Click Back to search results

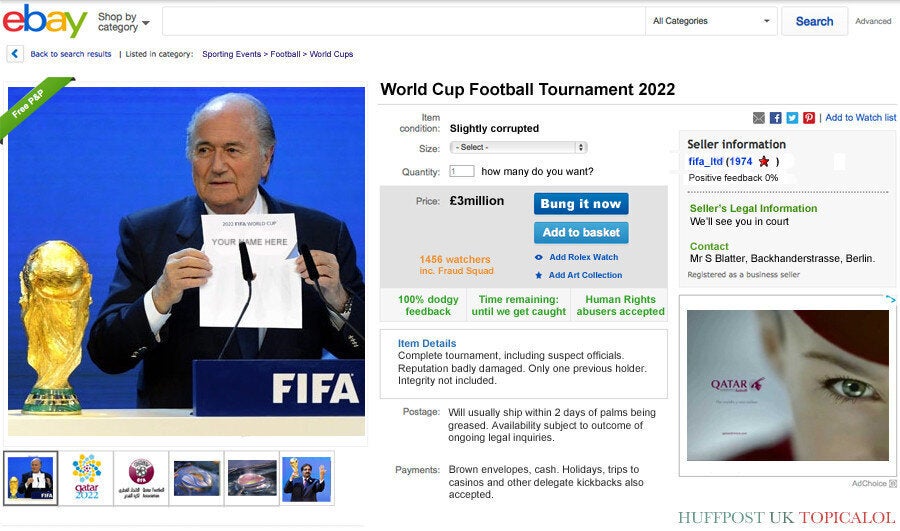tap(71, 54)
